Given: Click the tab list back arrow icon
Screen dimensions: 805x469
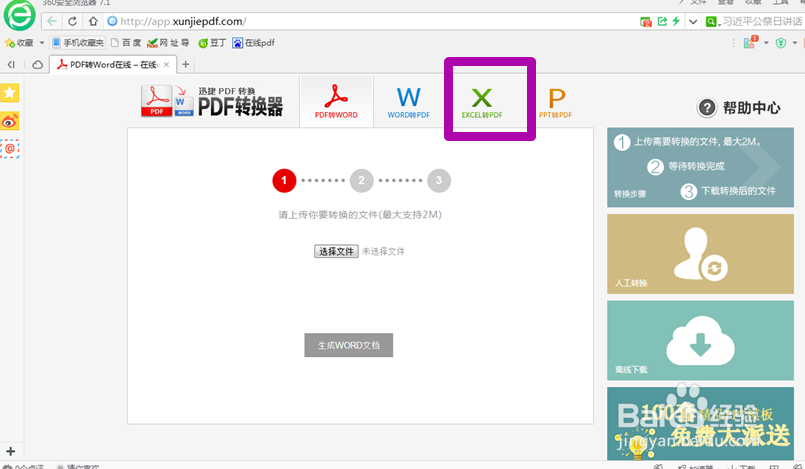Looking at the screenshot, I should tap(11, 64).
